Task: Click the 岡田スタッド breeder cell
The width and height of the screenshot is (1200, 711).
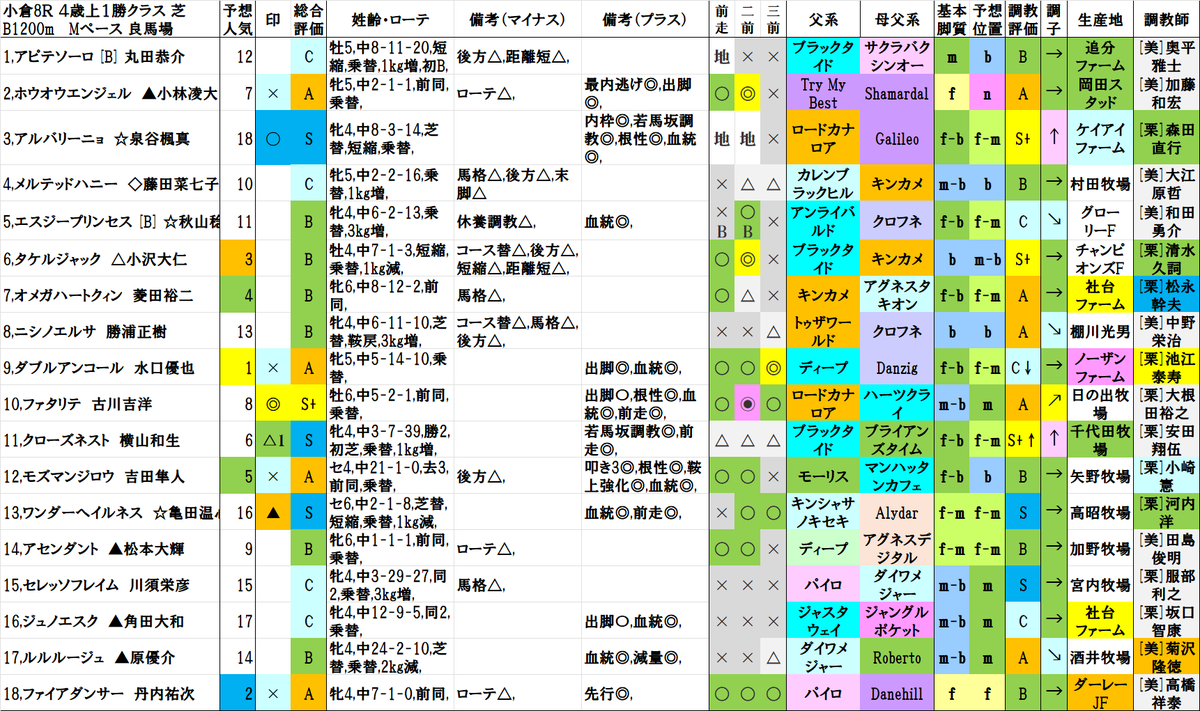Action: coord(1099,93)
